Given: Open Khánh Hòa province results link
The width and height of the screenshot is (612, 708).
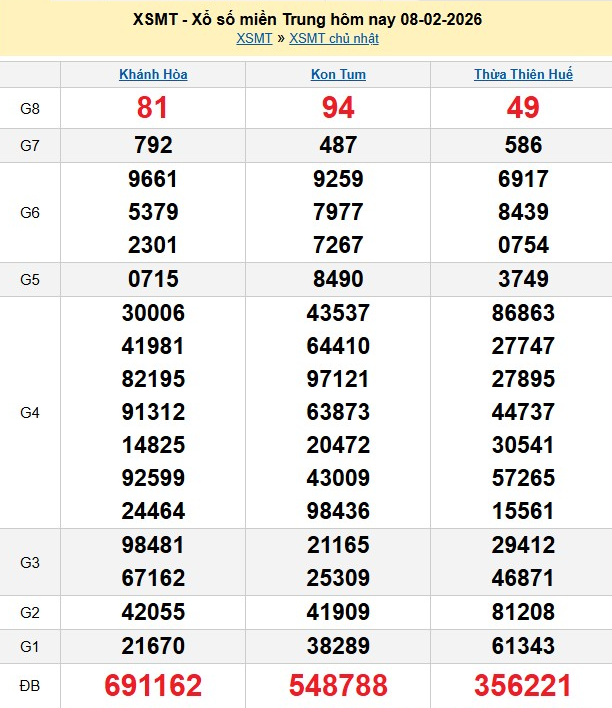Looking at the screenshot, I should click(x=153, y=75).
